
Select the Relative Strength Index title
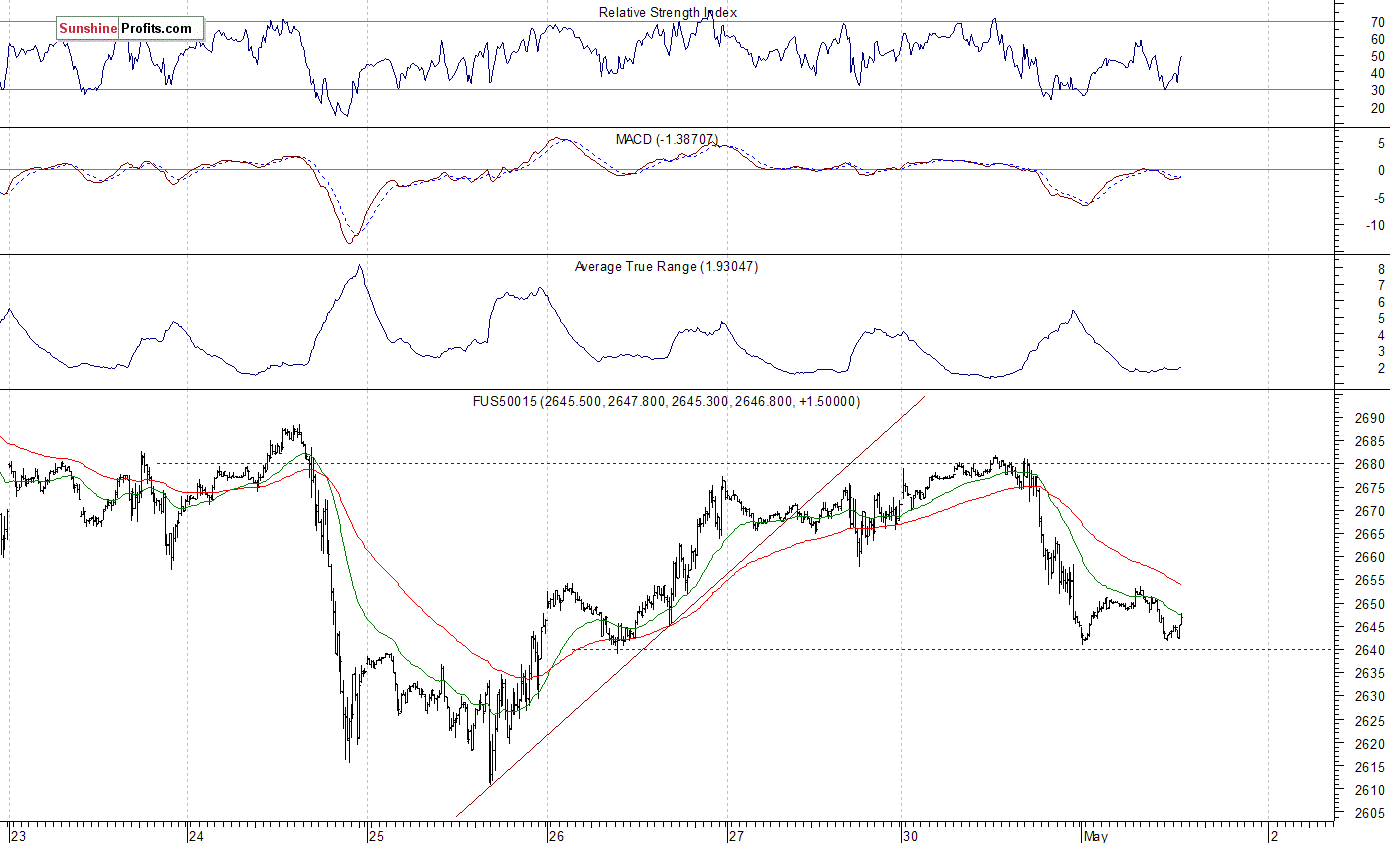click(668, 12)
